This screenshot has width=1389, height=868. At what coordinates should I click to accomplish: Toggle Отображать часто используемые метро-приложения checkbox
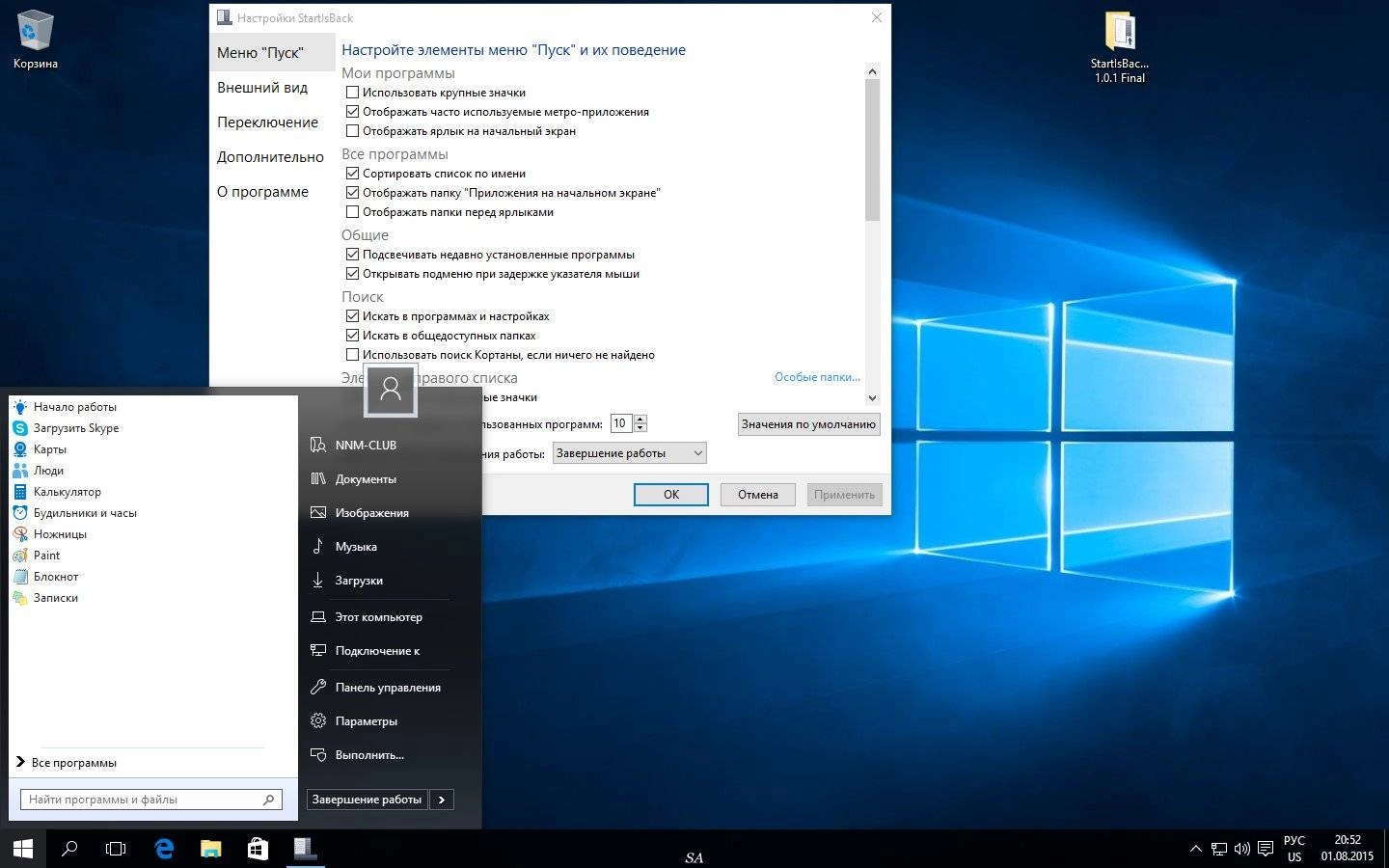352,112
